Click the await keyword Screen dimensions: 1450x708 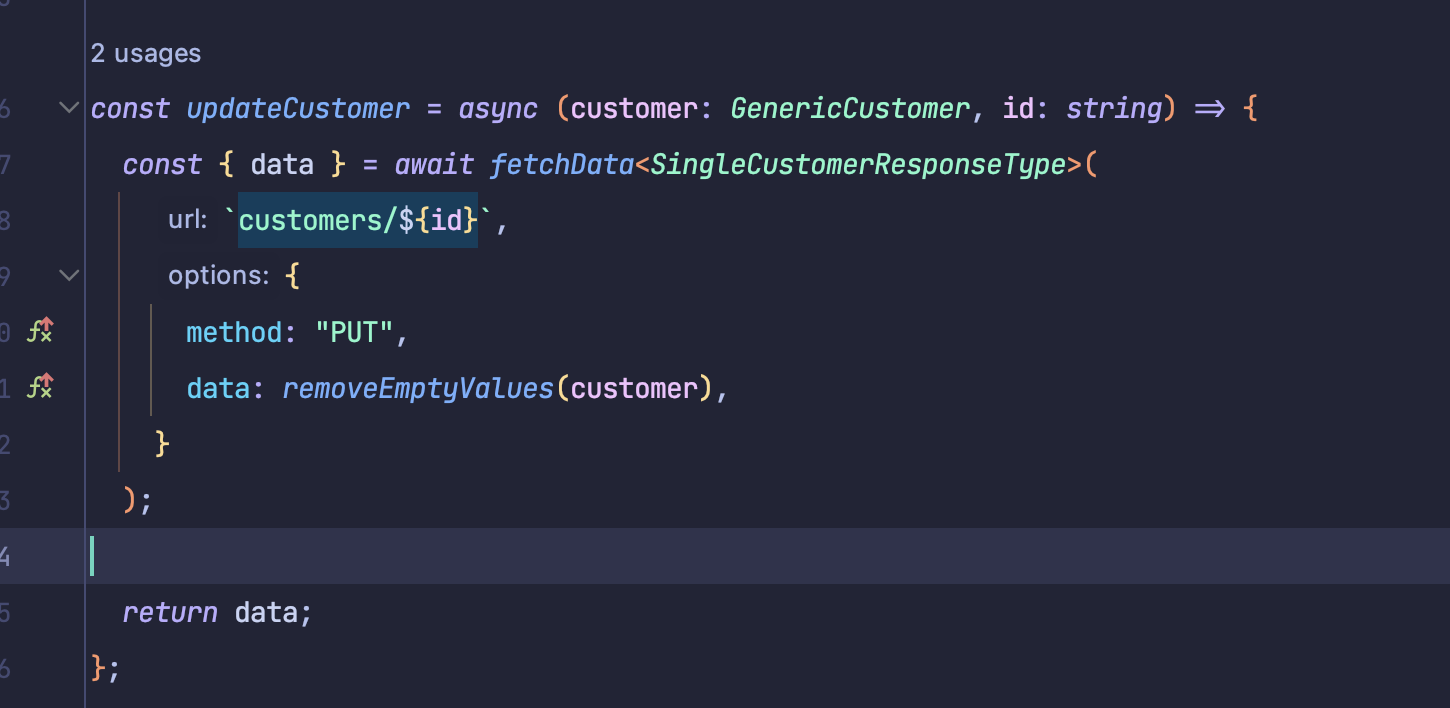[434, 164]
